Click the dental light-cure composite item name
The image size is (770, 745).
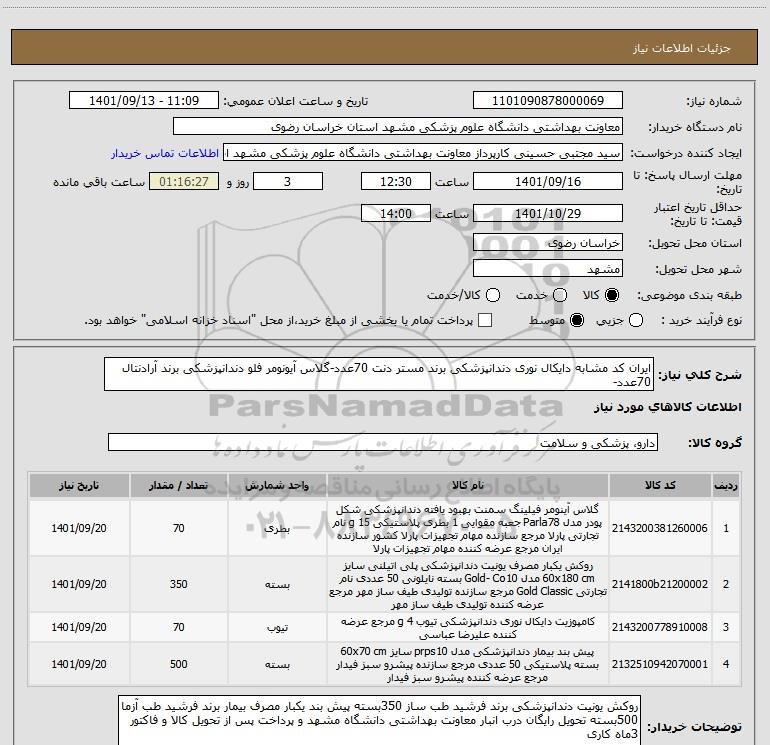tap(468, 628)
